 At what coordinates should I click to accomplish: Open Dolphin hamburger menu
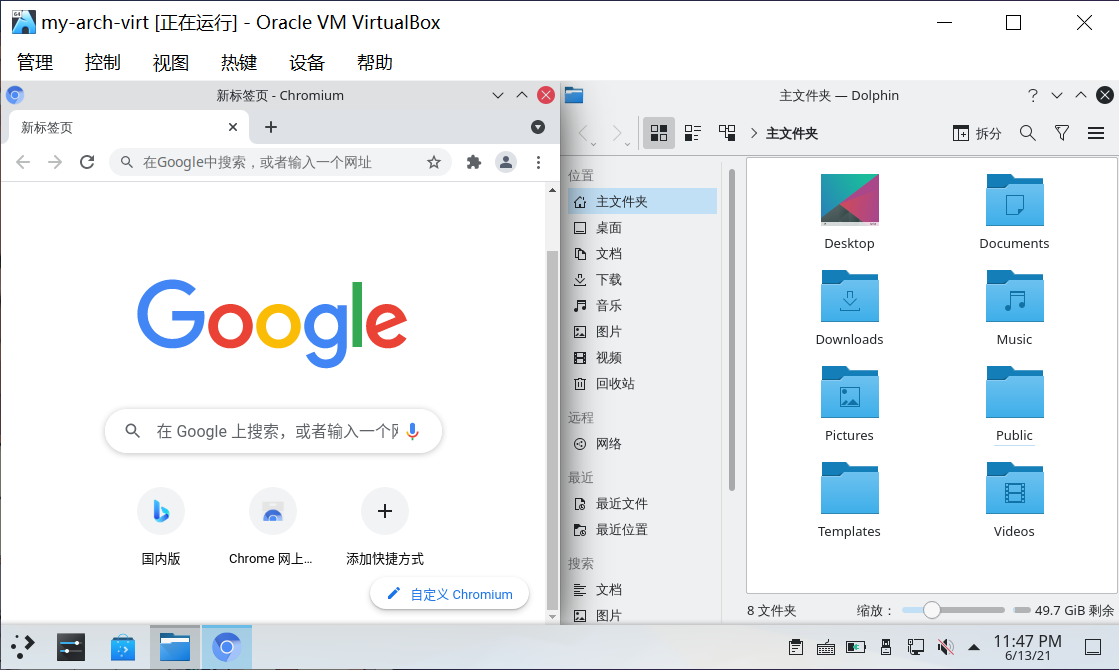coord(1096,133)
